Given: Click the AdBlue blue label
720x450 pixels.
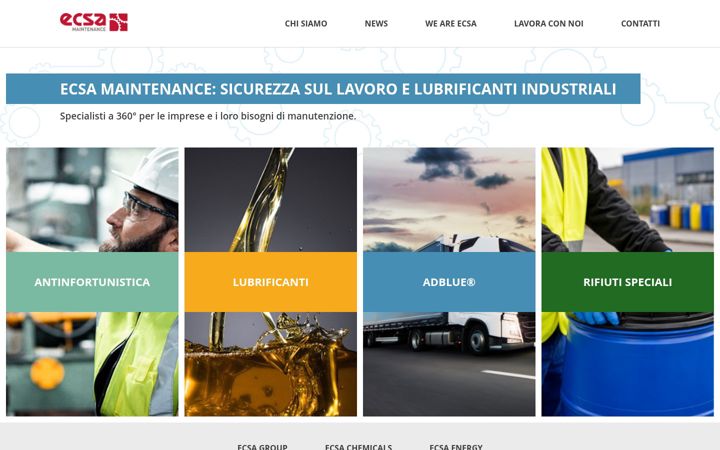Looking at the screenshot, I should click(x=449, y=282).
